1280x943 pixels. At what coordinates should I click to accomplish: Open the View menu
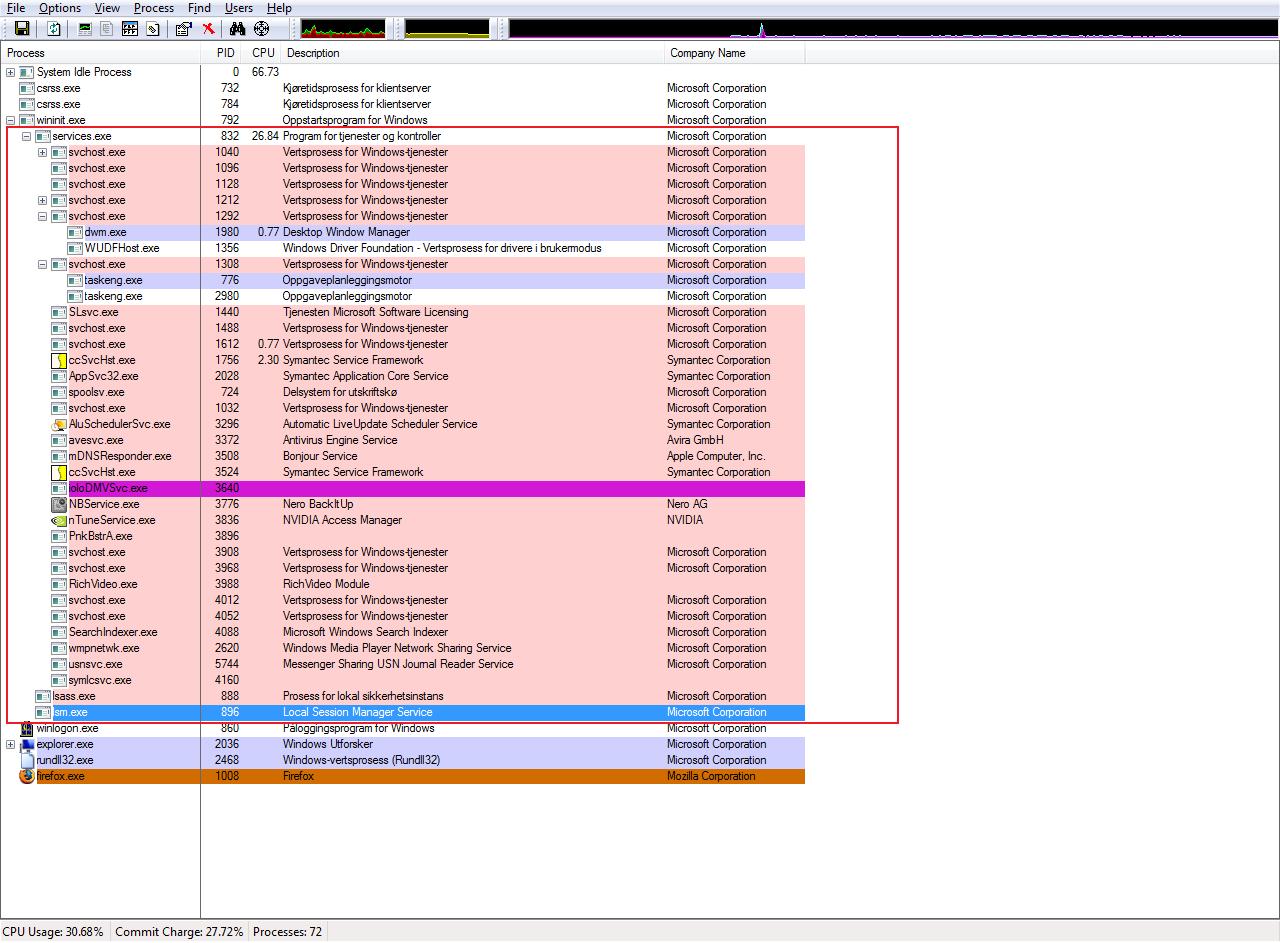[107, 8]
